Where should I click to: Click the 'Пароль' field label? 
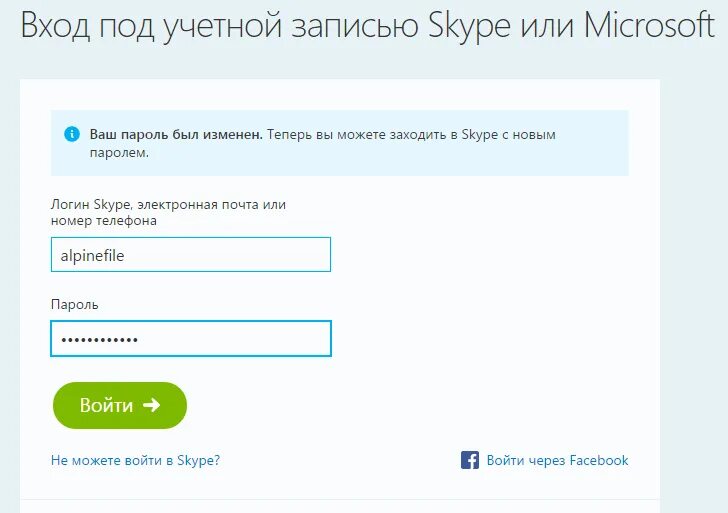[75, 304]
